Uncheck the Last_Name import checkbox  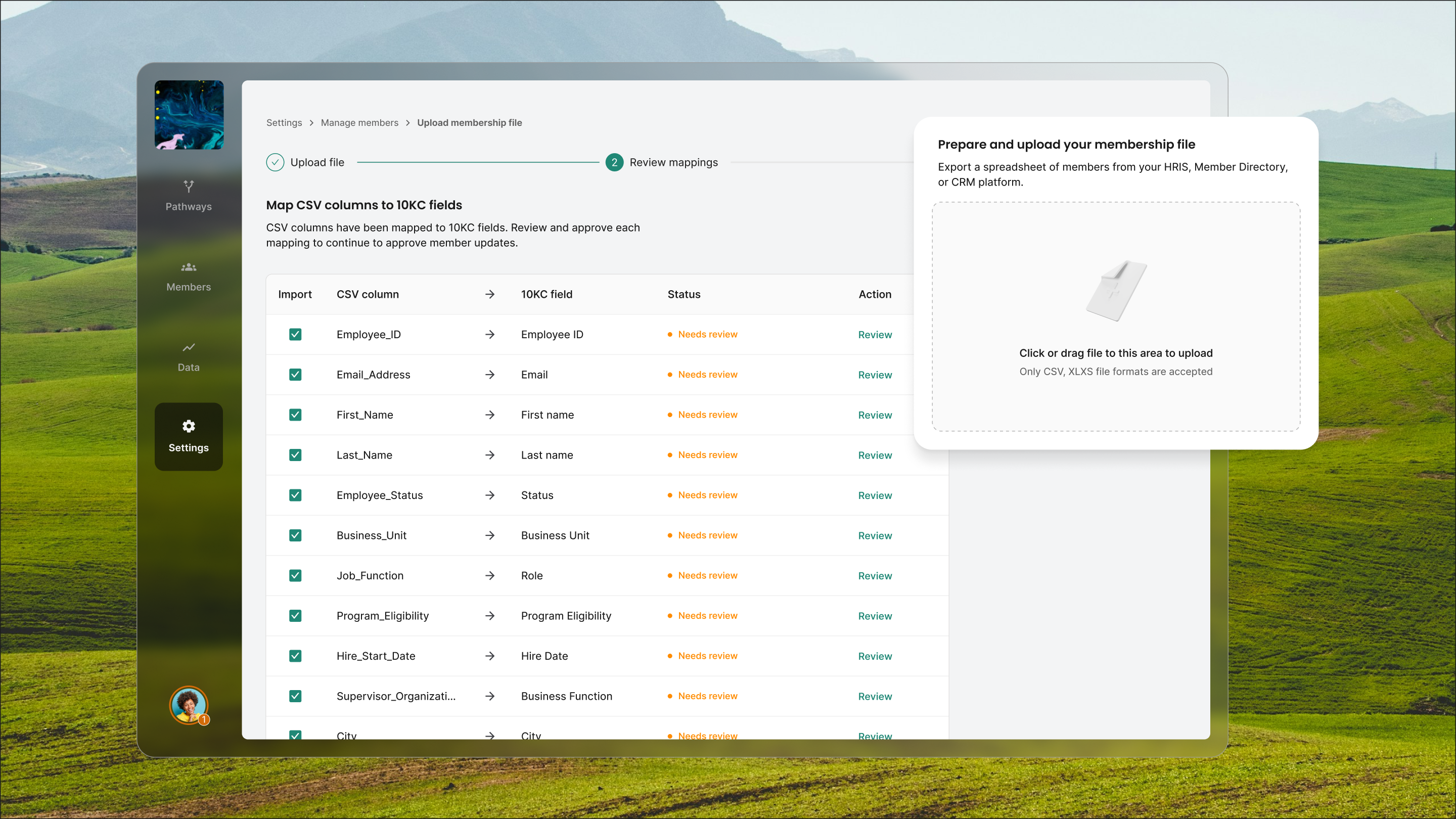pyautogui.click(x=295, y=454)
